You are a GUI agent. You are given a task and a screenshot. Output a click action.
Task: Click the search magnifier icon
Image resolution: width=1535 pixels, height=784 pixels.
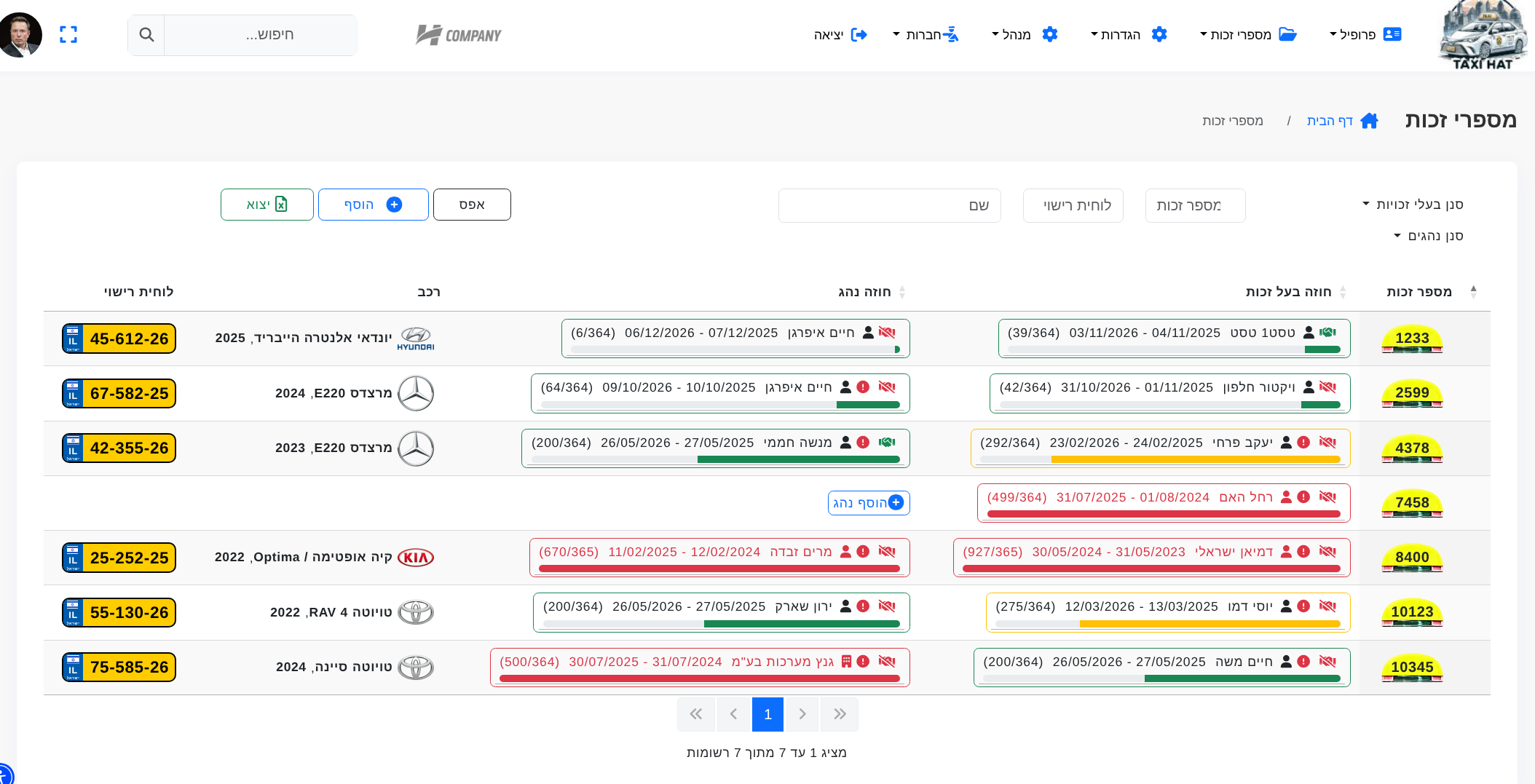click(x=146, y=34)
